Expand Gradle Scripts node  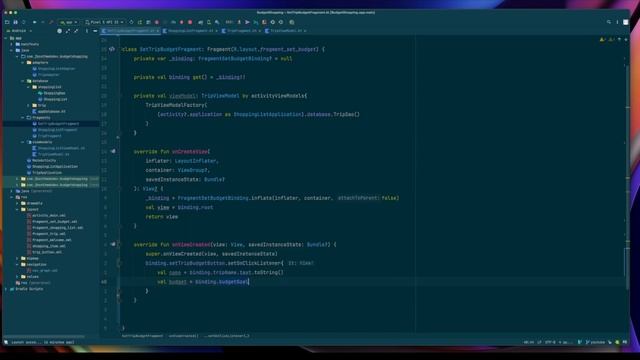point(6,289)
